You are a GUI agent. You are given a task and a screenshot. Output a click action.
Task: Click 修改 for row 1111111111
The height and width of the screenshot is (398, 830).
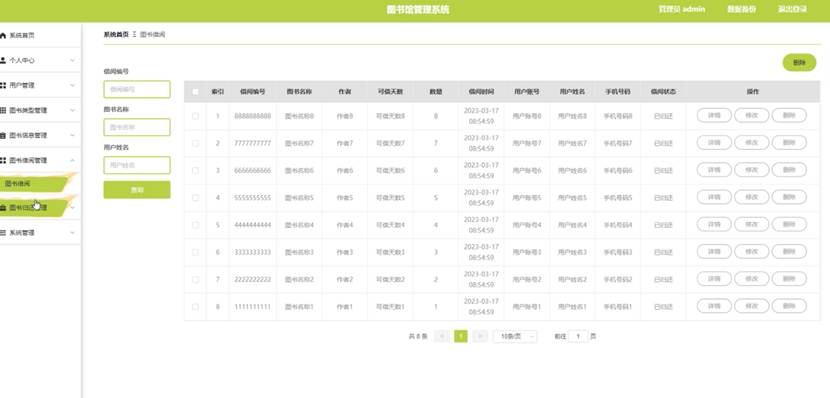tap(752, 306)
